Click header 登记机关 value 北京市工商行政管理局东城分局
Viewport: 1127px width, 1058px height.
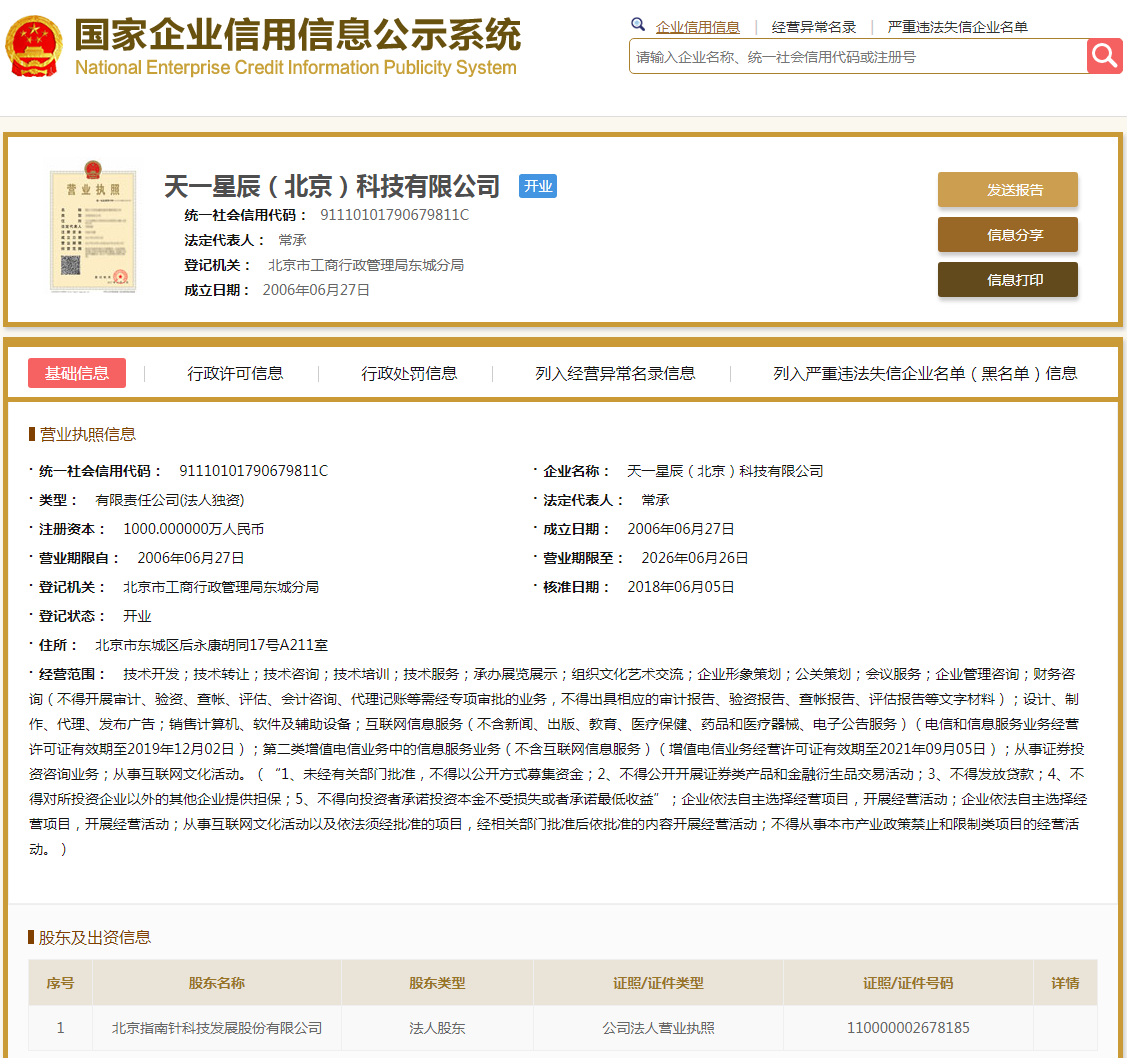point(366,265)
